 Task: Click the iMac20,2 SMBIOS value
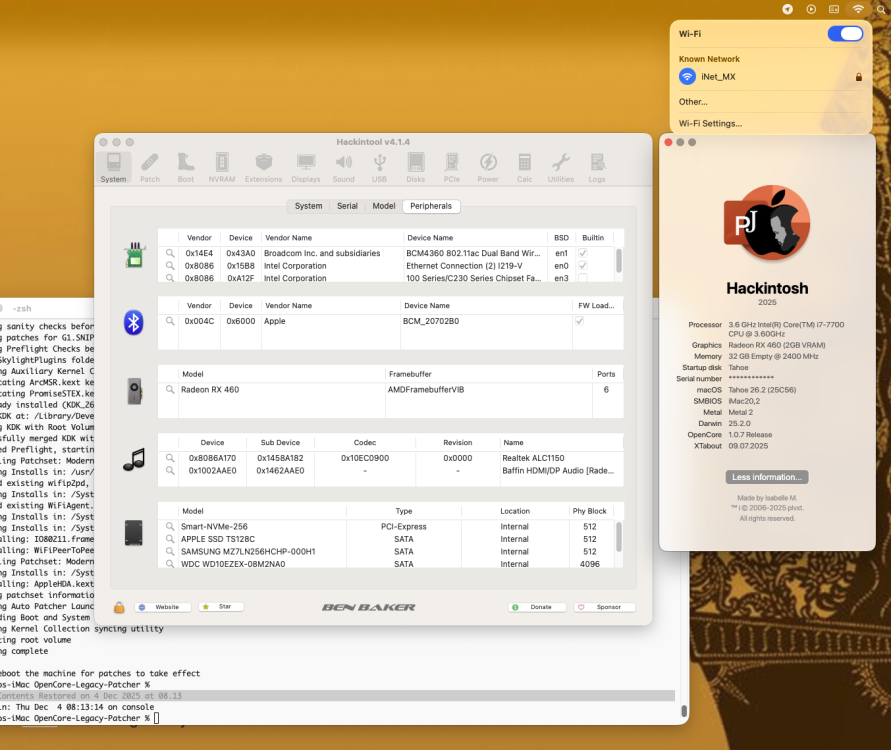[744, 401]
